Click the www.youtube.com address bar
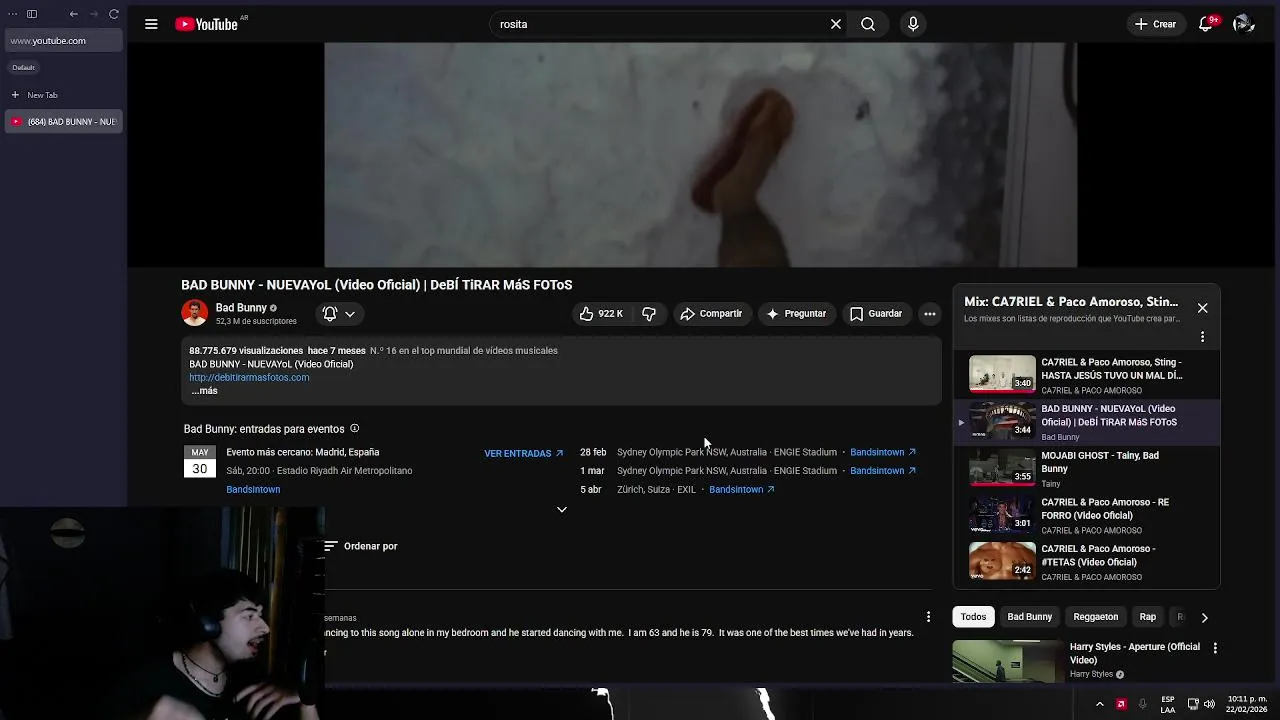The height and width of the screenshot is (720, 1280). (64, 41)
